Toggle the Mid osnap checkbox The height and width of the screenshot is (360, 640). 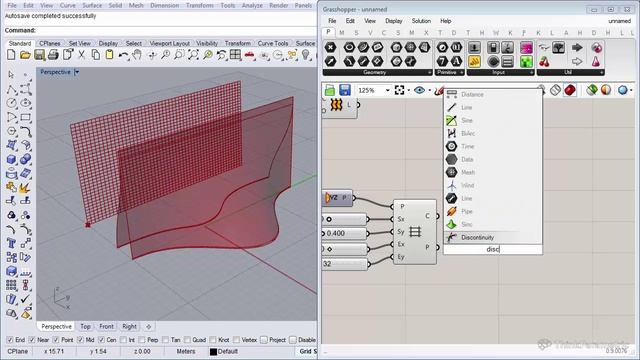(x=80, y=340)
